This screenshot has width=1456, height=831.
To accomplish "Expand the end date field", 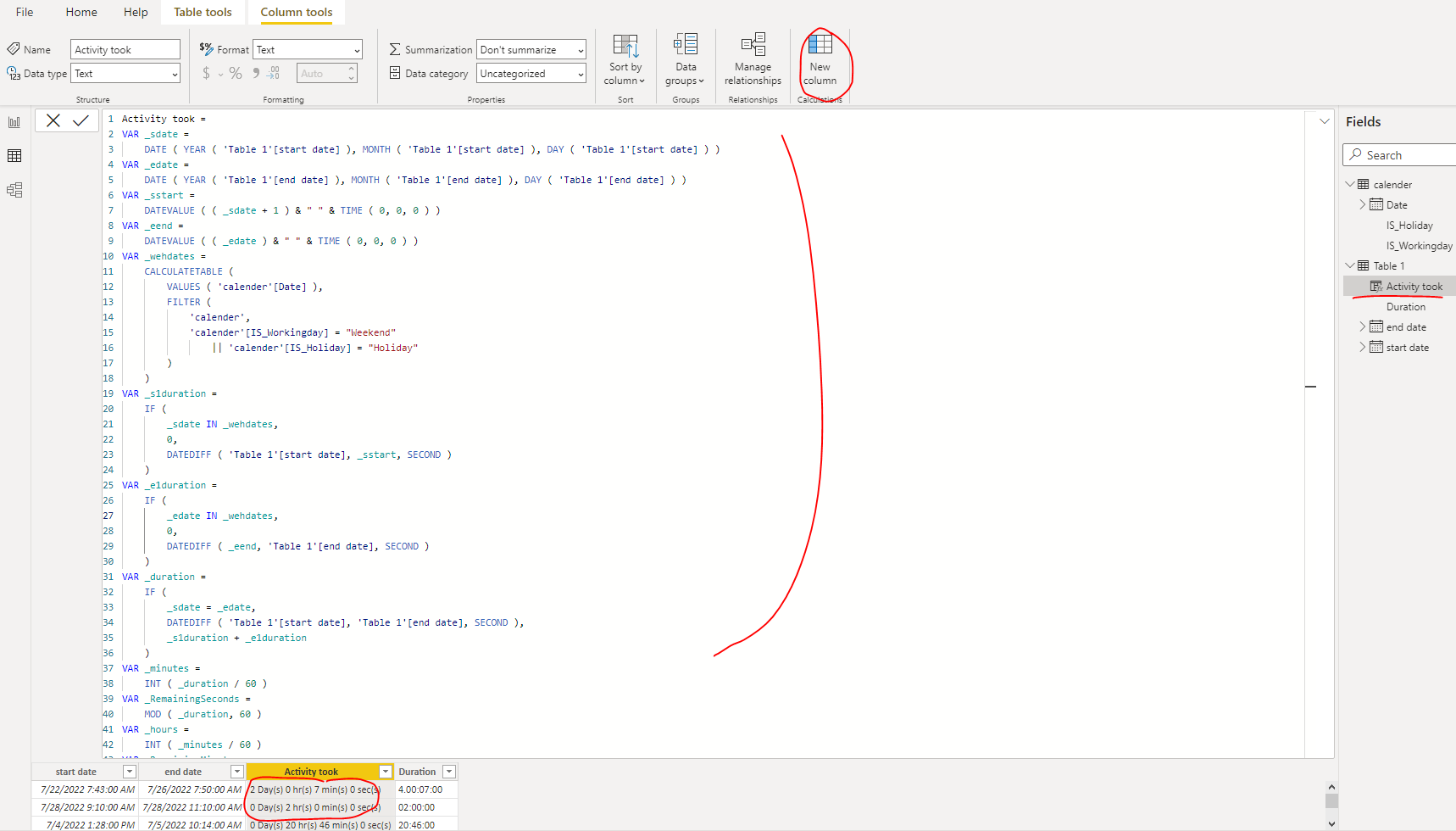I will [x=1363, y=326].
